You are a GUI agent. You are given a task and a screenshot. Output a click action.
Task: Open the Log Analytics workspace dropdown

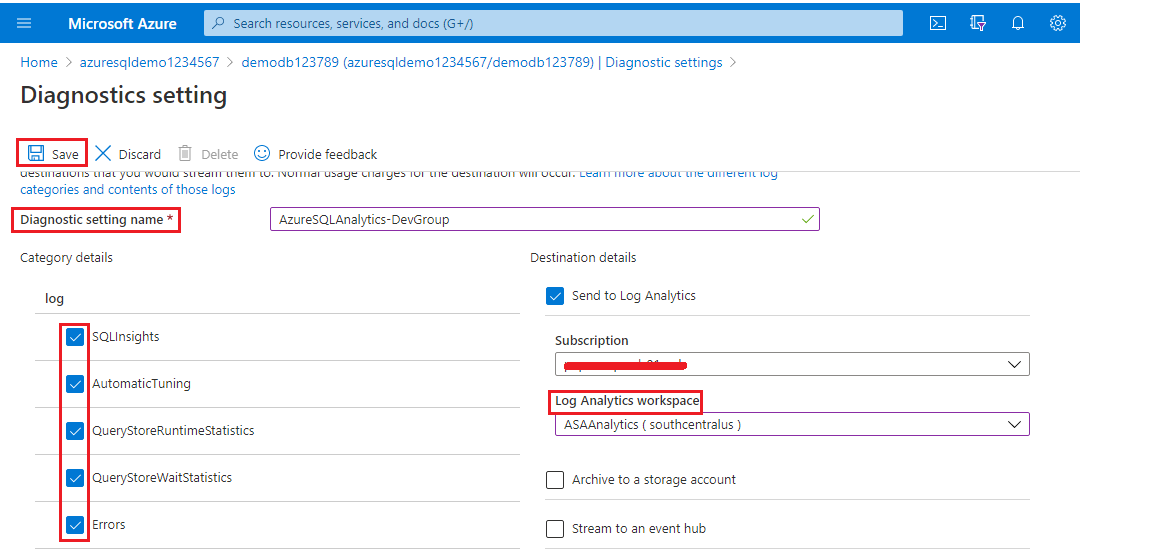tap(792, 424)
